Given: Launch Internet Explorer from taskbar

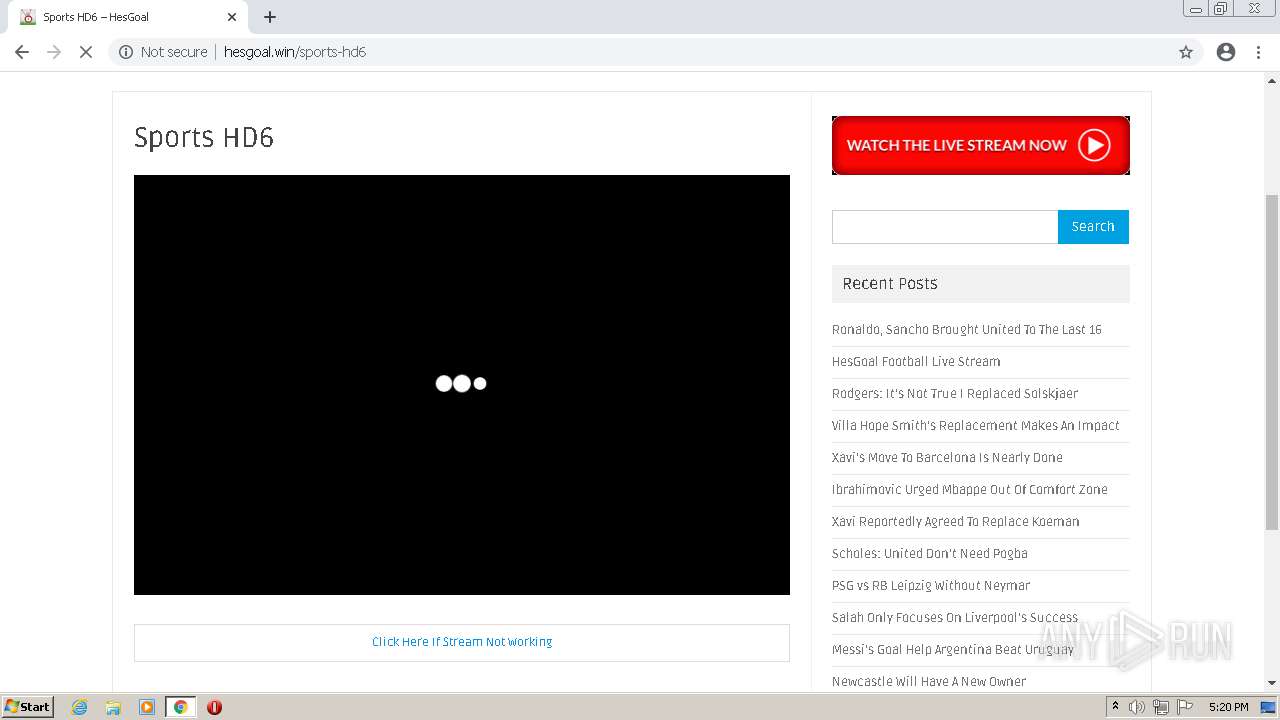Looking at the screenshot, I should [x=80, y=707].
